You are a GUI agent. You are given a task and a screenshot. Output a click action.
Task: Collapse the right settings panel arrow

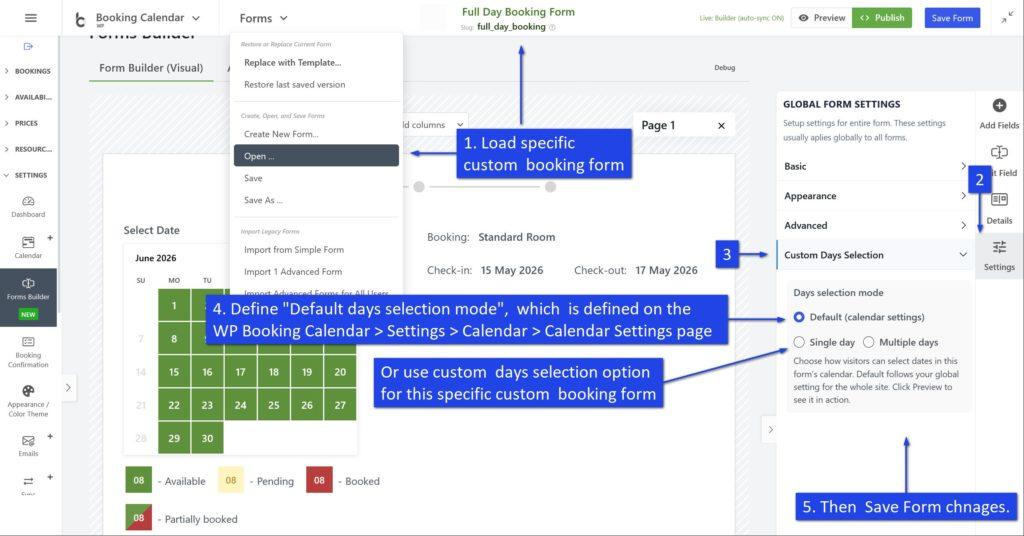[x=770, y=429]
